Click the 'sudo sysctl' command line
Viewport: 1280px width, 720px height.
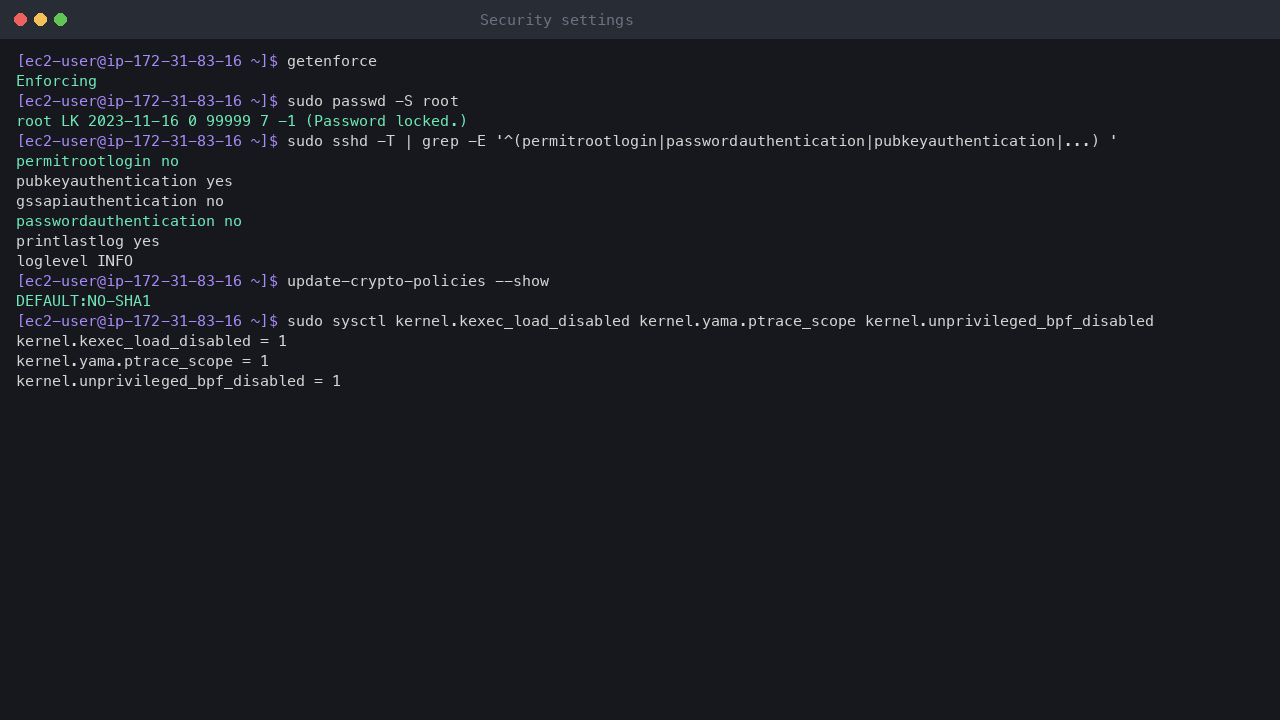click(720, 321)
